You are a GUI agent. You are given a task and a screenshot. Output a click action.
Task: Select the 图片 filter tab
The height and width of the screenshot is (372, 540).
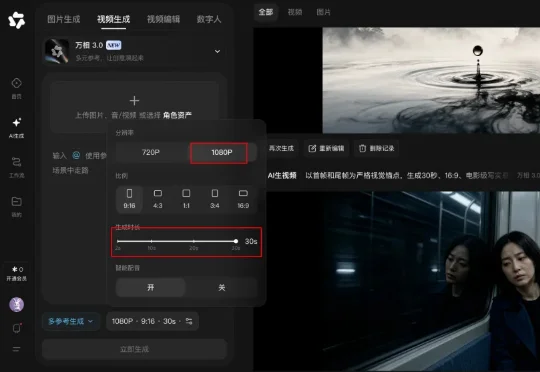pos(323,12)
